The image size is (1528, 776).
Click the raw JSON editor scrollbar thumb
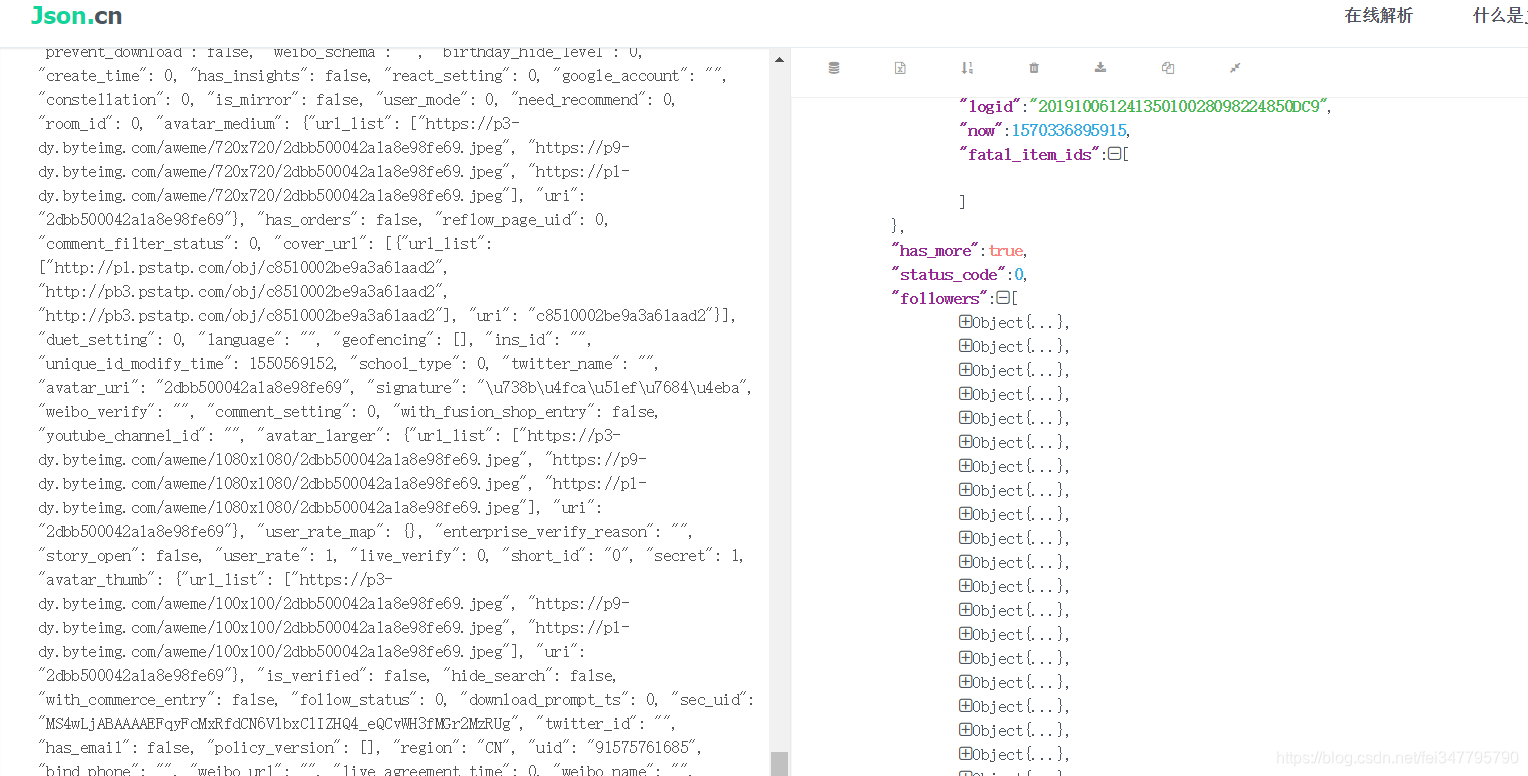pyautogui.click(x=779, y=763)
